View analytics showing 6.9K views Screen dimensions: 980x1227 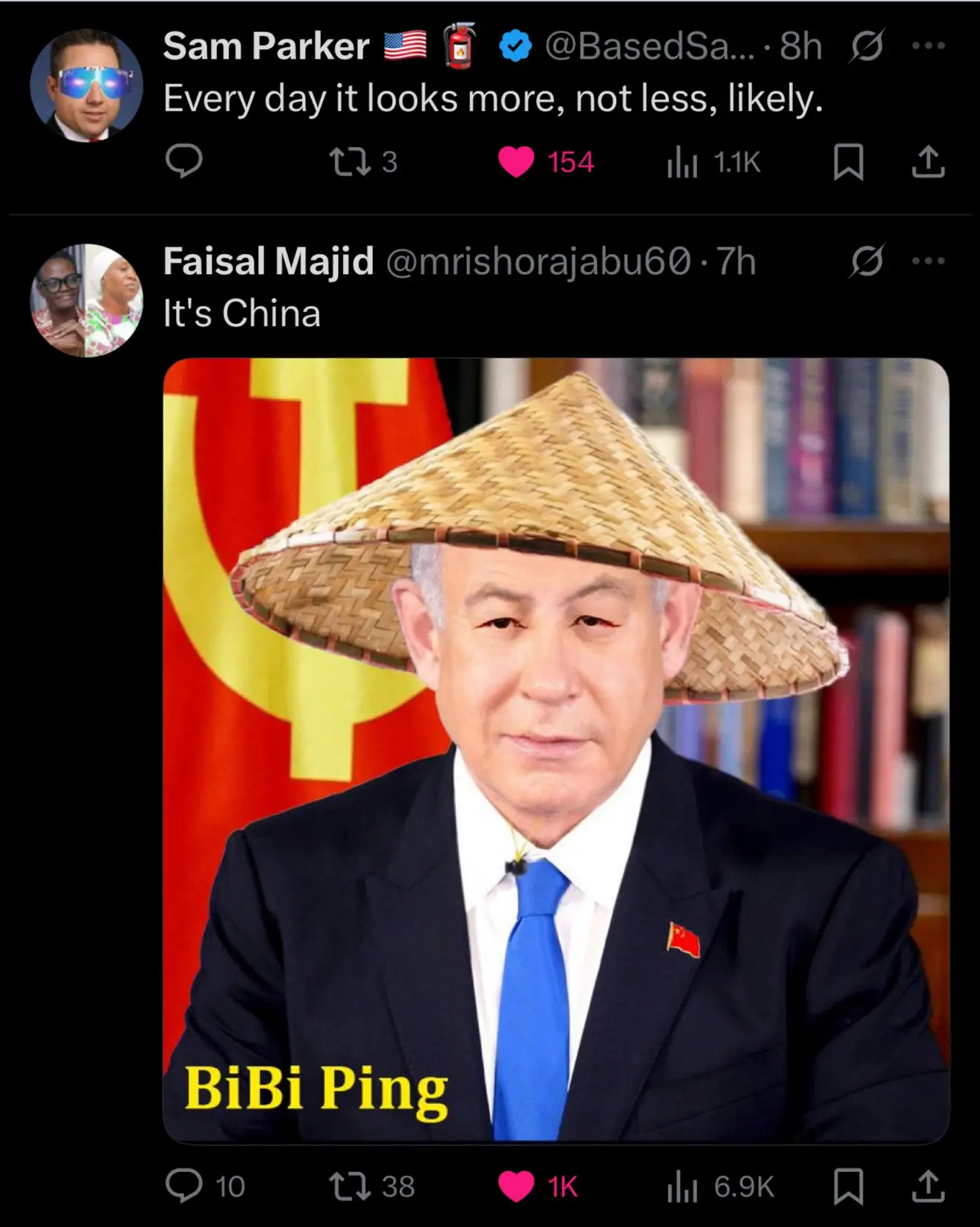(x=720, y=1186)
